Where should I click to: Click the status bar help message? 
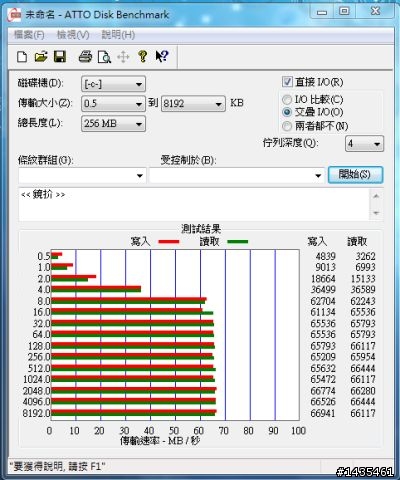point(57,466)
